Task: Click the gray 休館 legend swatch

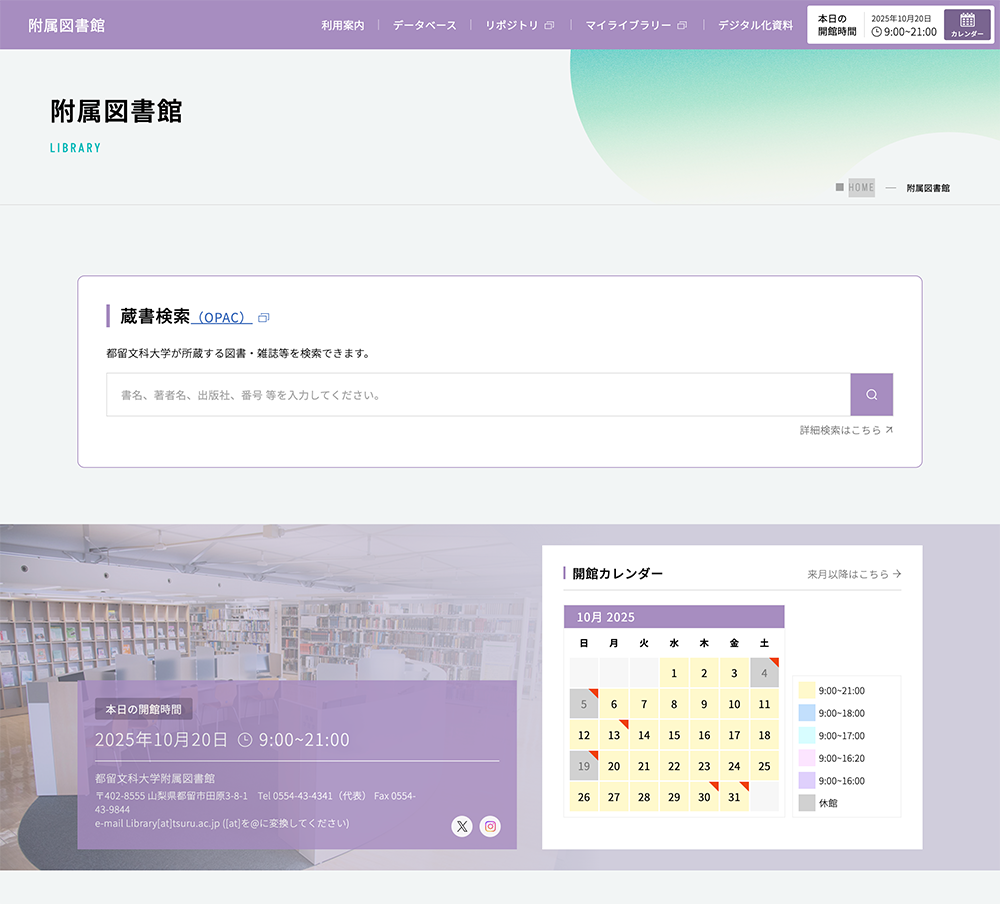Action: (x=807, y=803)
